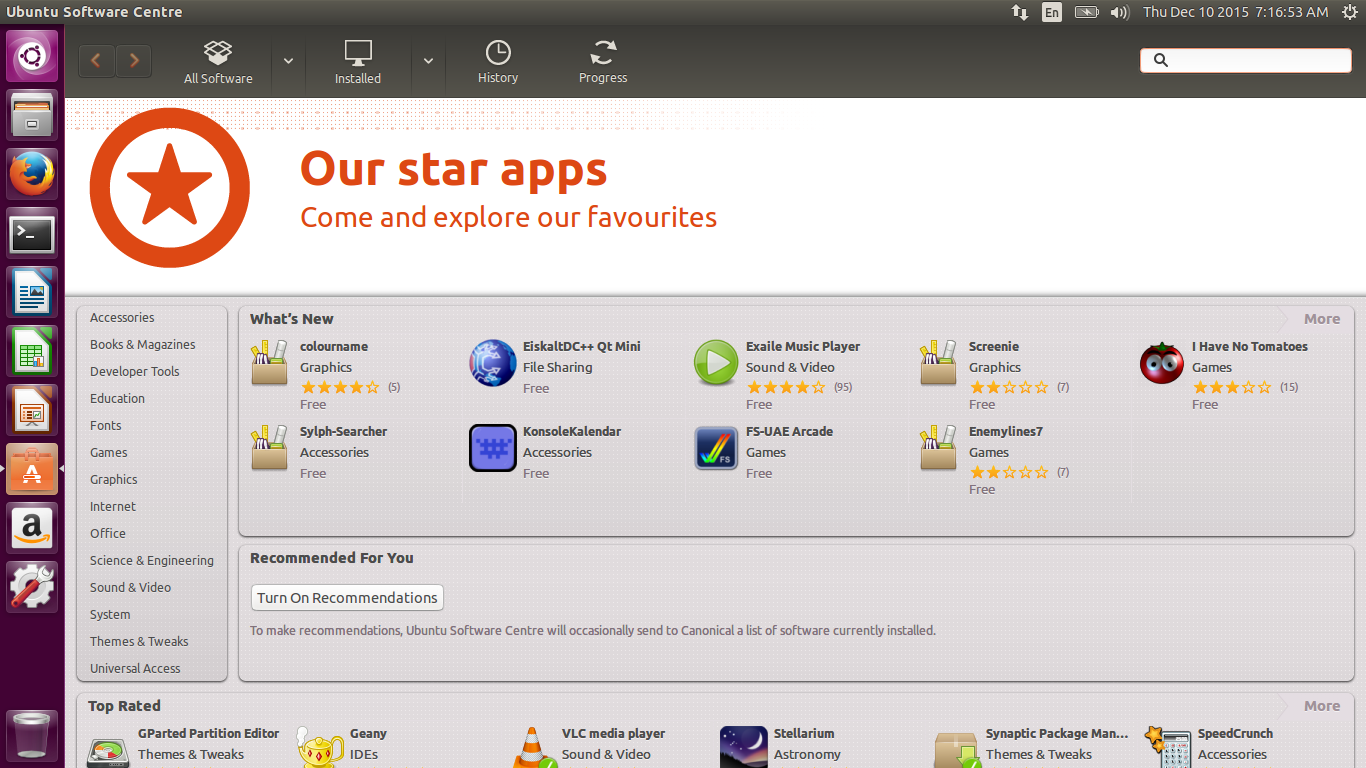Click the orange star circle logo
This screenshot has height=768, width=1366.
[169, 187]
